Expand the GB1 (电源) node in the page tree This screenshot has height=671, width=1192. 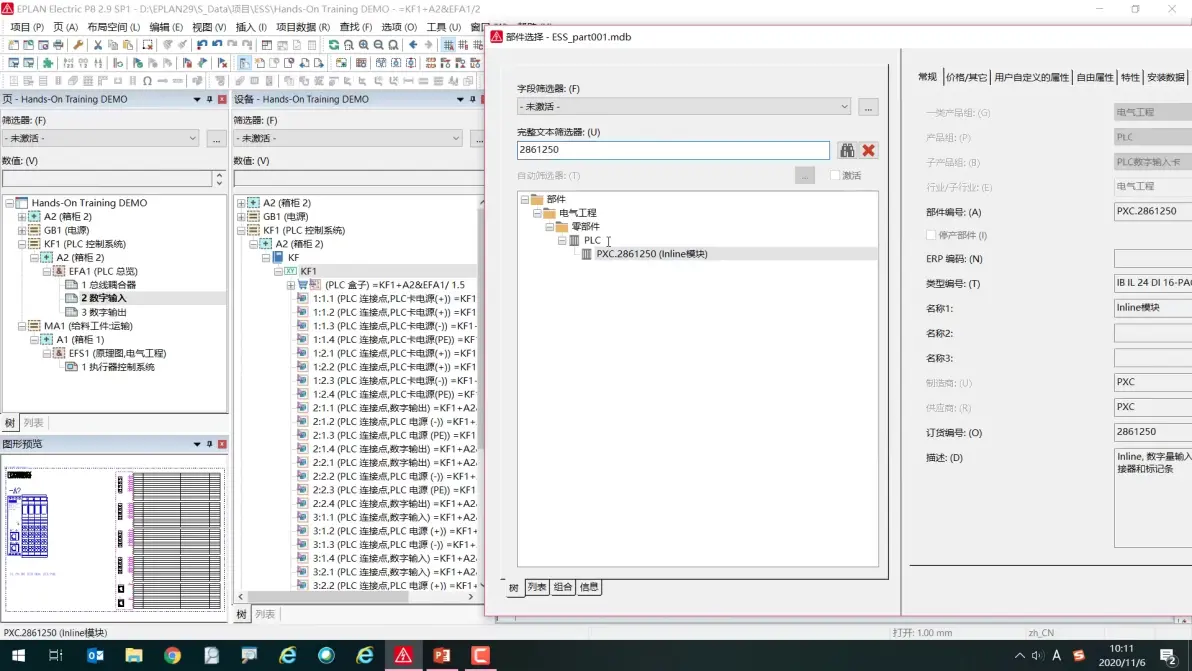(x=22, y=230)
